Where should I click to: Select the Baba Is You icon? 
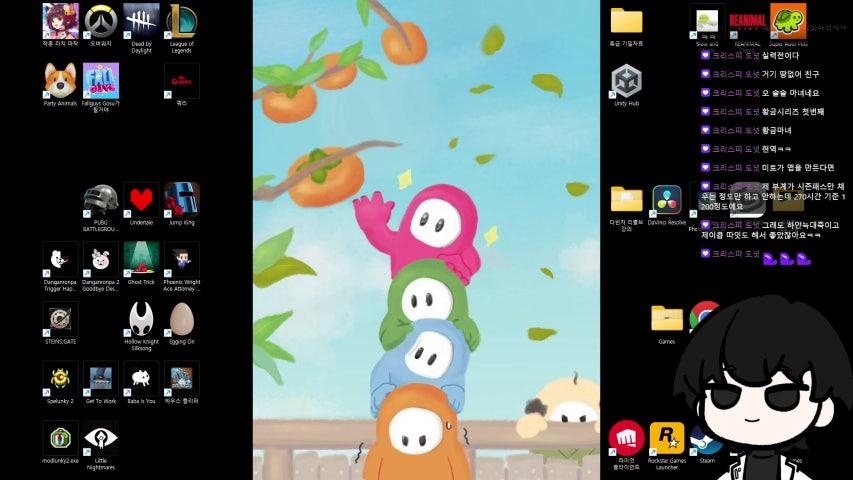[141, 379]
